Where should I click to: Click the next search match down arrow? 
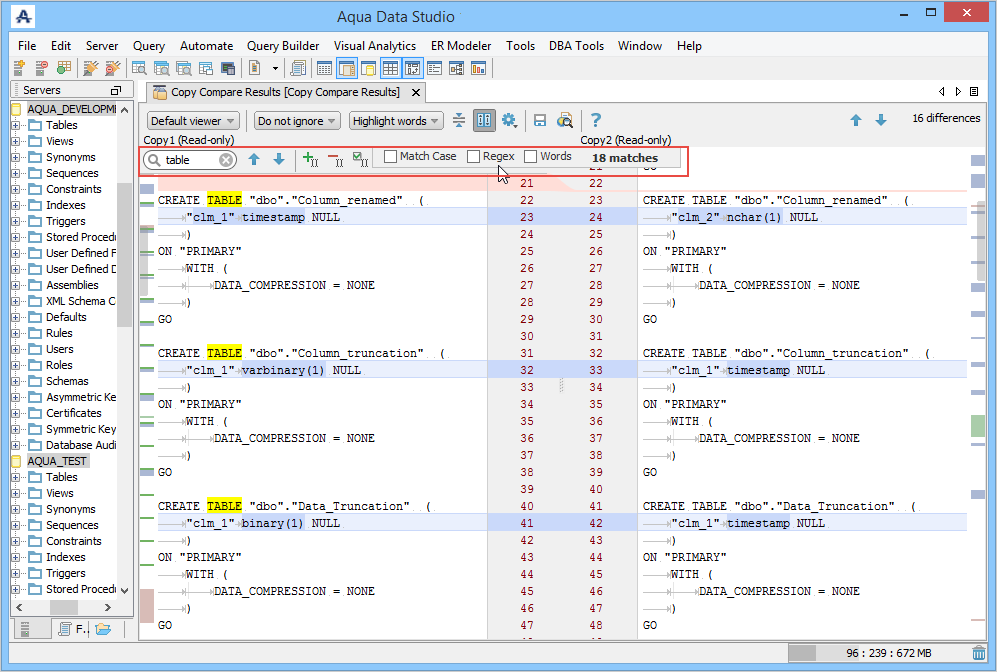pos(279,159)
